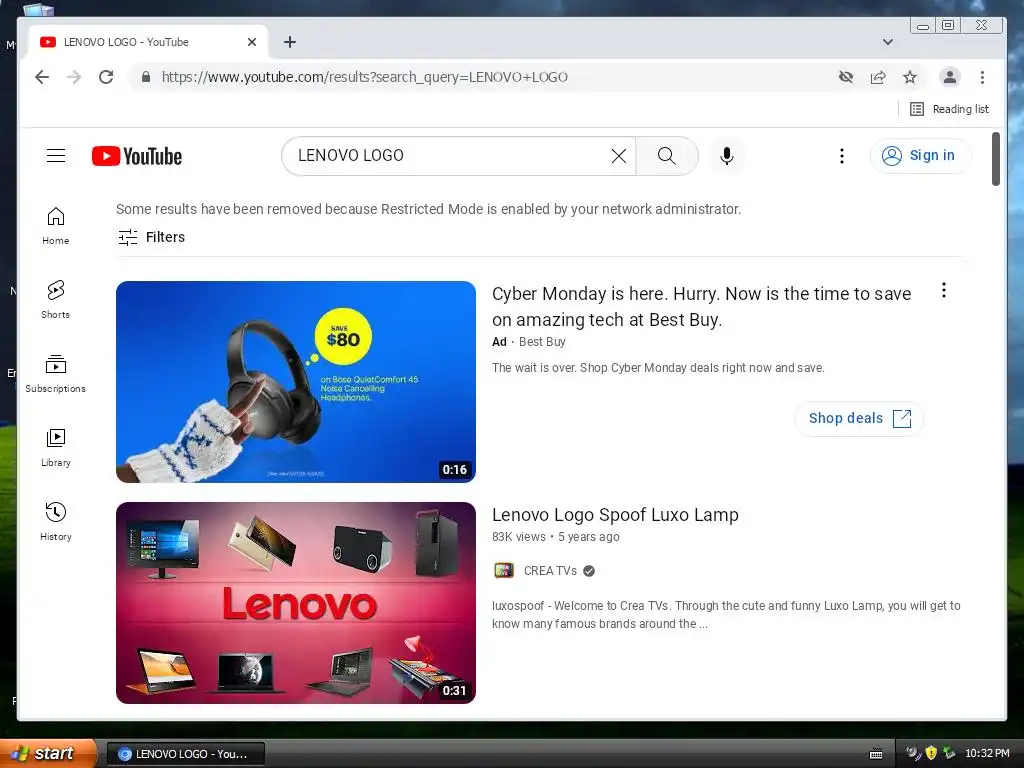This screenshot has width=1024, height=768.
Task: Open History in the sidebar
Action: 56,521
